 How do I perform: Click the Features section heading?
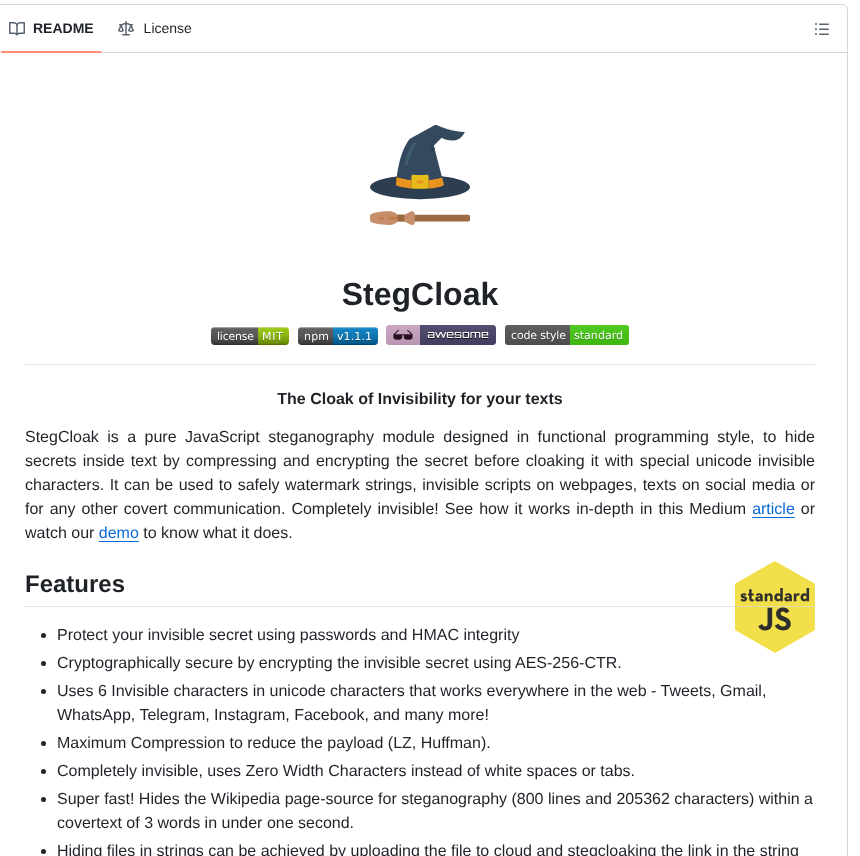pos(74,584)
